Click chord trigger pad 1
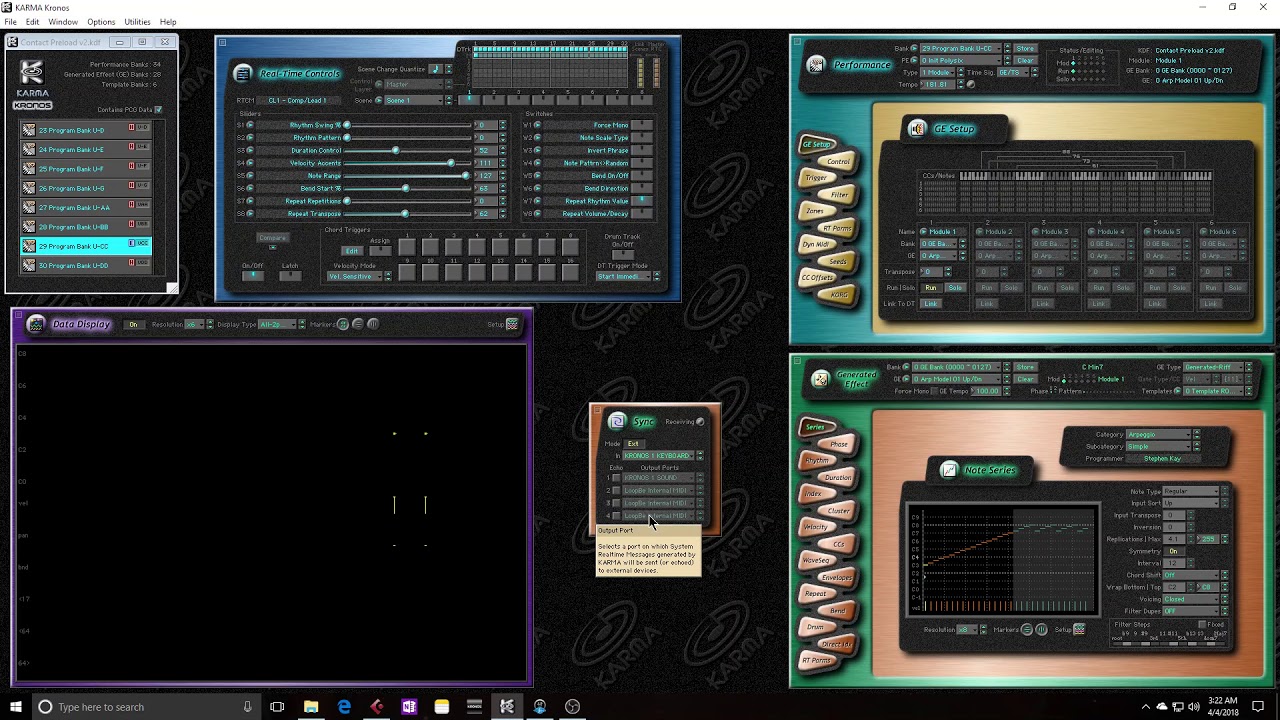 407,247
